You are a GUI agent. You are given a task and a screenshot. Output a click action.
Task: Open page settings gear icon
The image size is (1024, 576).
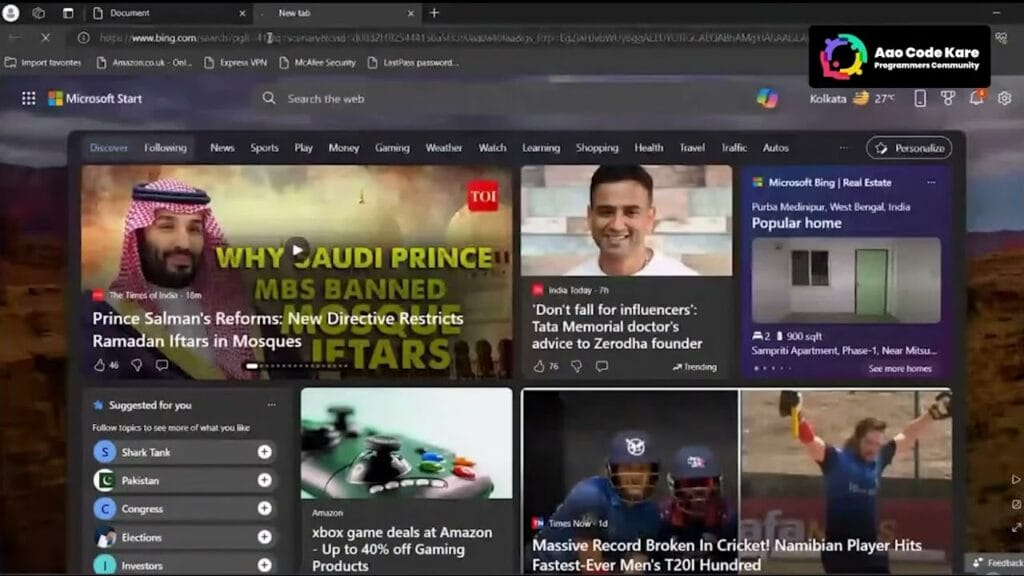point(1004,98)
